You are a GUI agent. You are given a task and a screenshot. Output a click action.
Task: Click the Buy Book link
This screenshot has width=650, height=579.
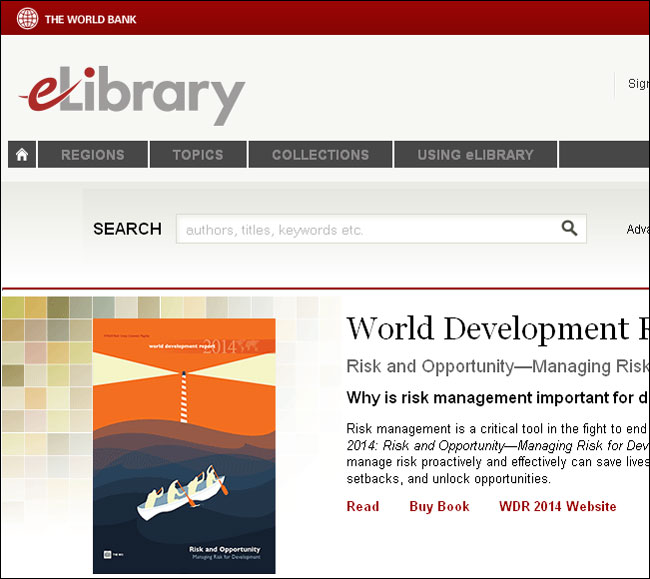click(439, 506)
